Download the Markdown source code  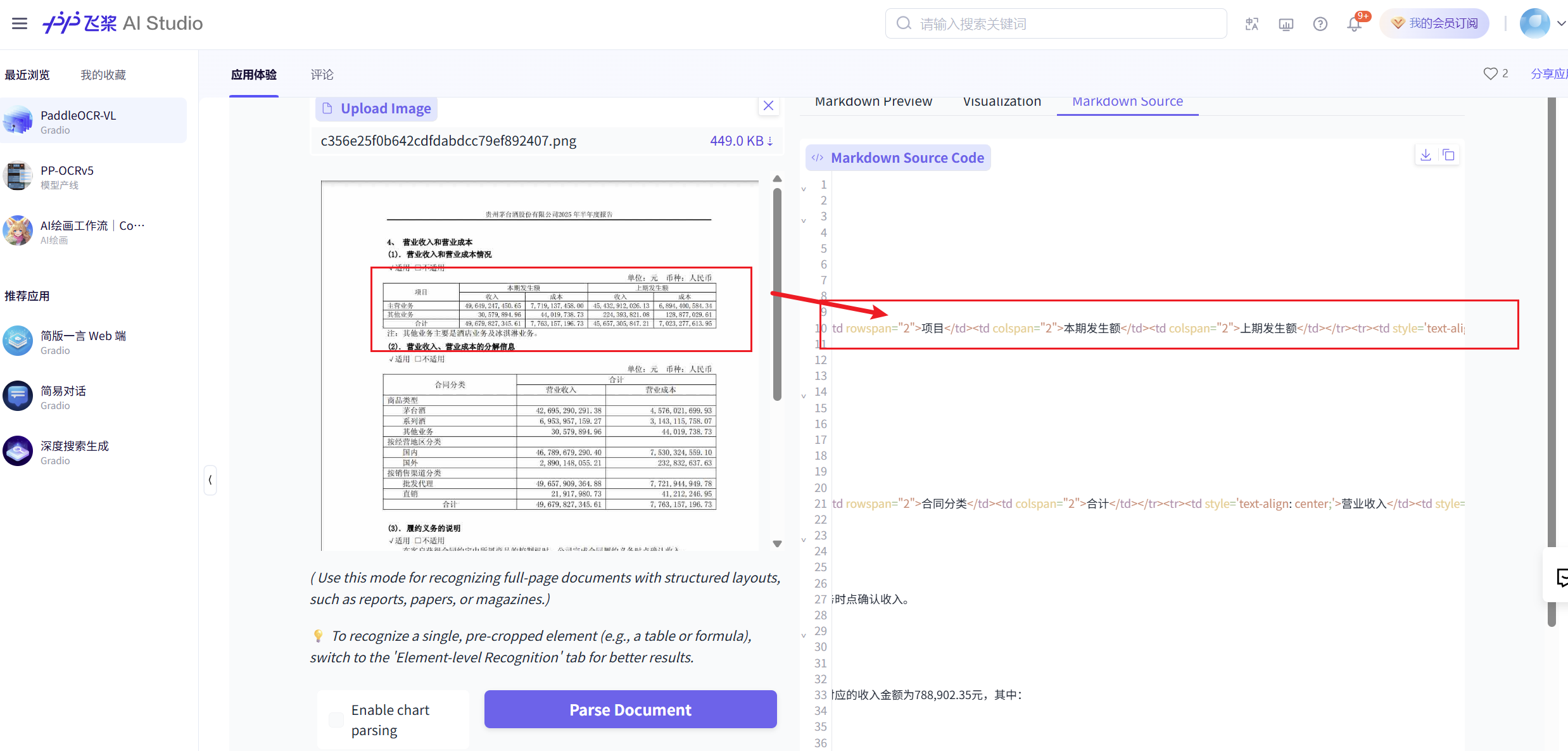1426,155
